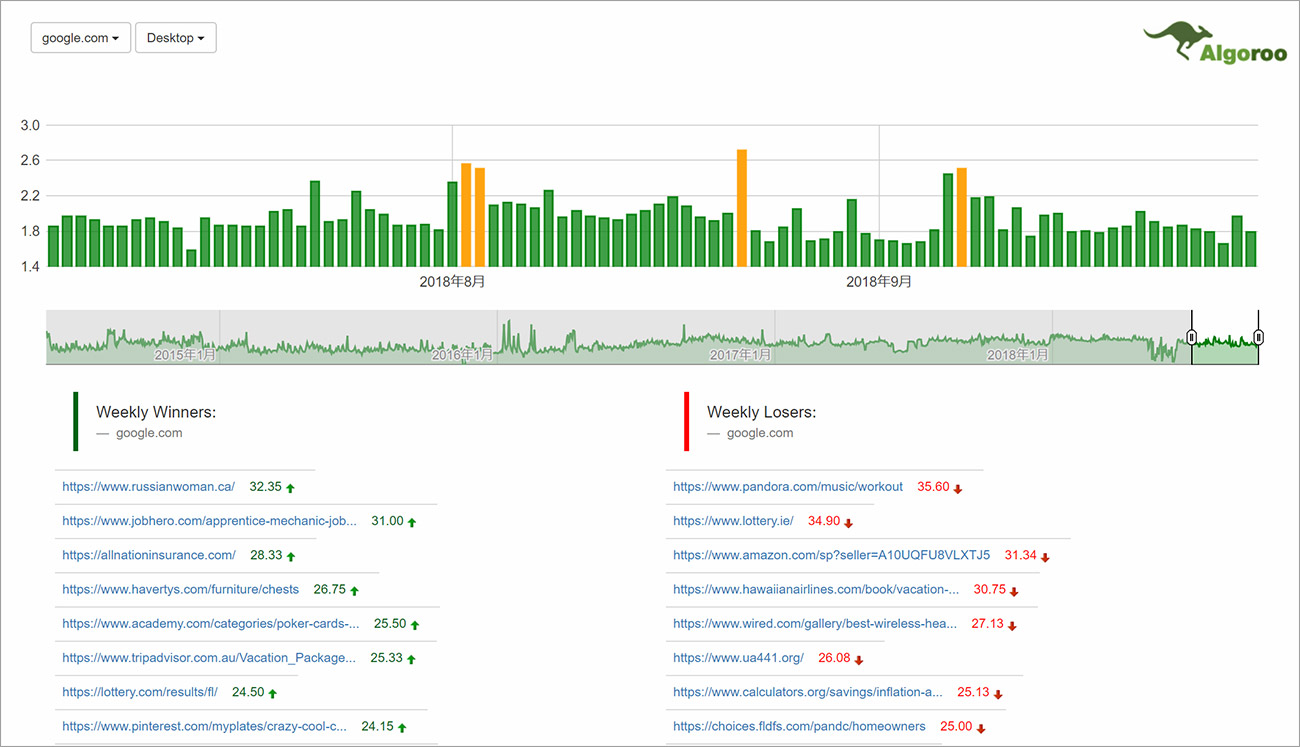Click the red down arrow beside 27.13

[x=1012, y=625]
